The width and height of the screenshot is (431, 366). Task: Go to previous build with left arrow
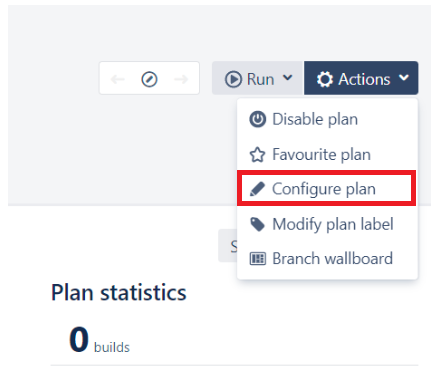tap(118, 79)
